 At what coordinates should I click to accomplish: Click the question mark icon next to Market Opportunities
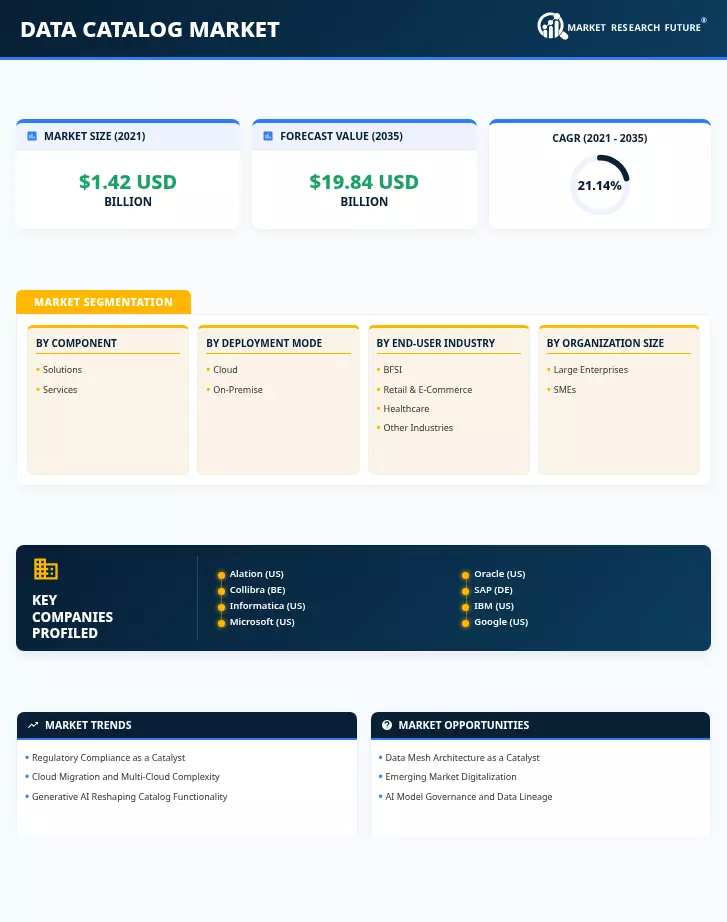click(386, 725)
